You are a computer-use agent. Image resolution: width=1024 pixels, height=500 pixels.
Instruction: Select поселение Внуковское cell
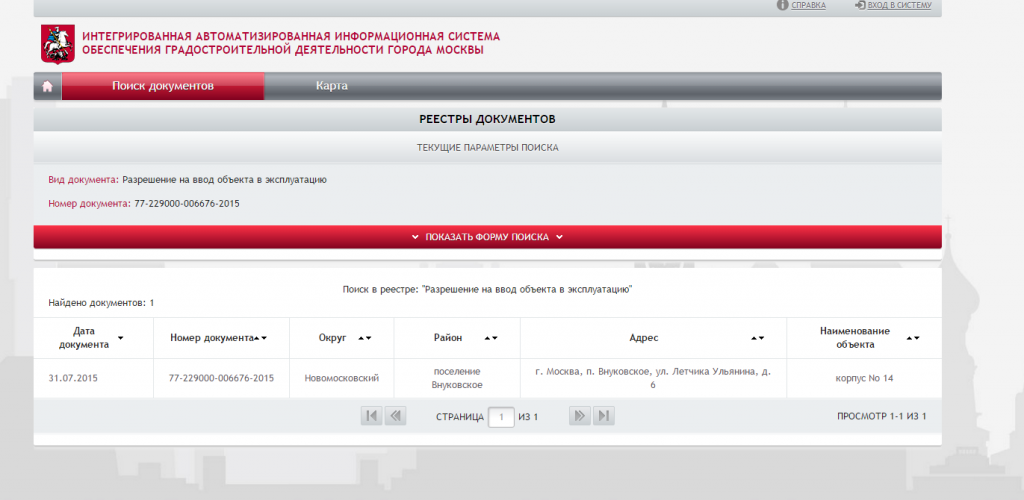(457, 378)
